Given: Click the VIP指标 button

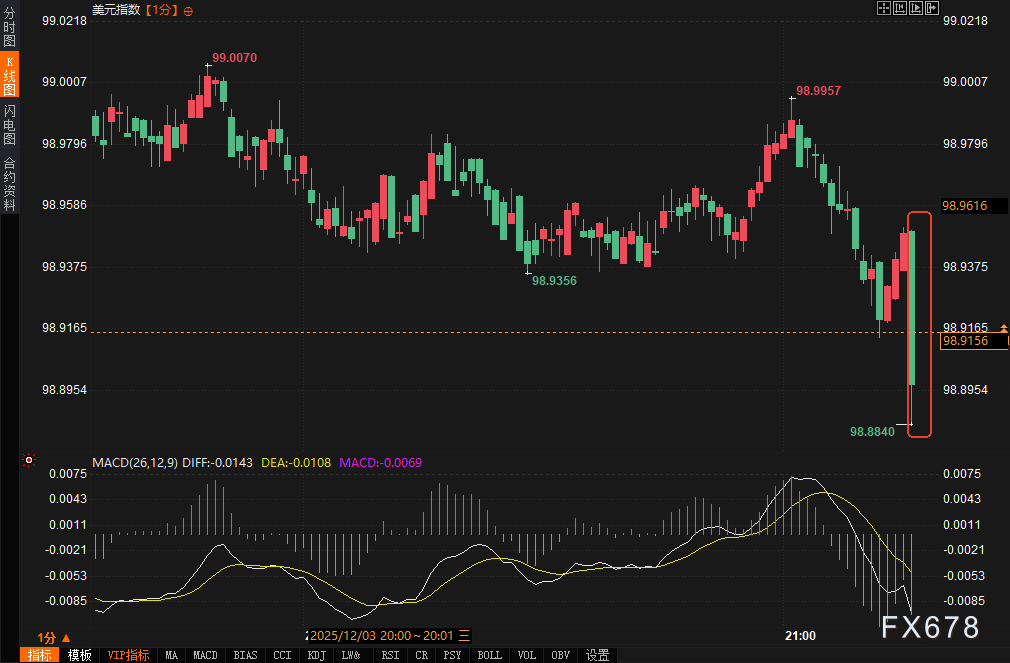Looking at the screenshot, I should (128, 655).
